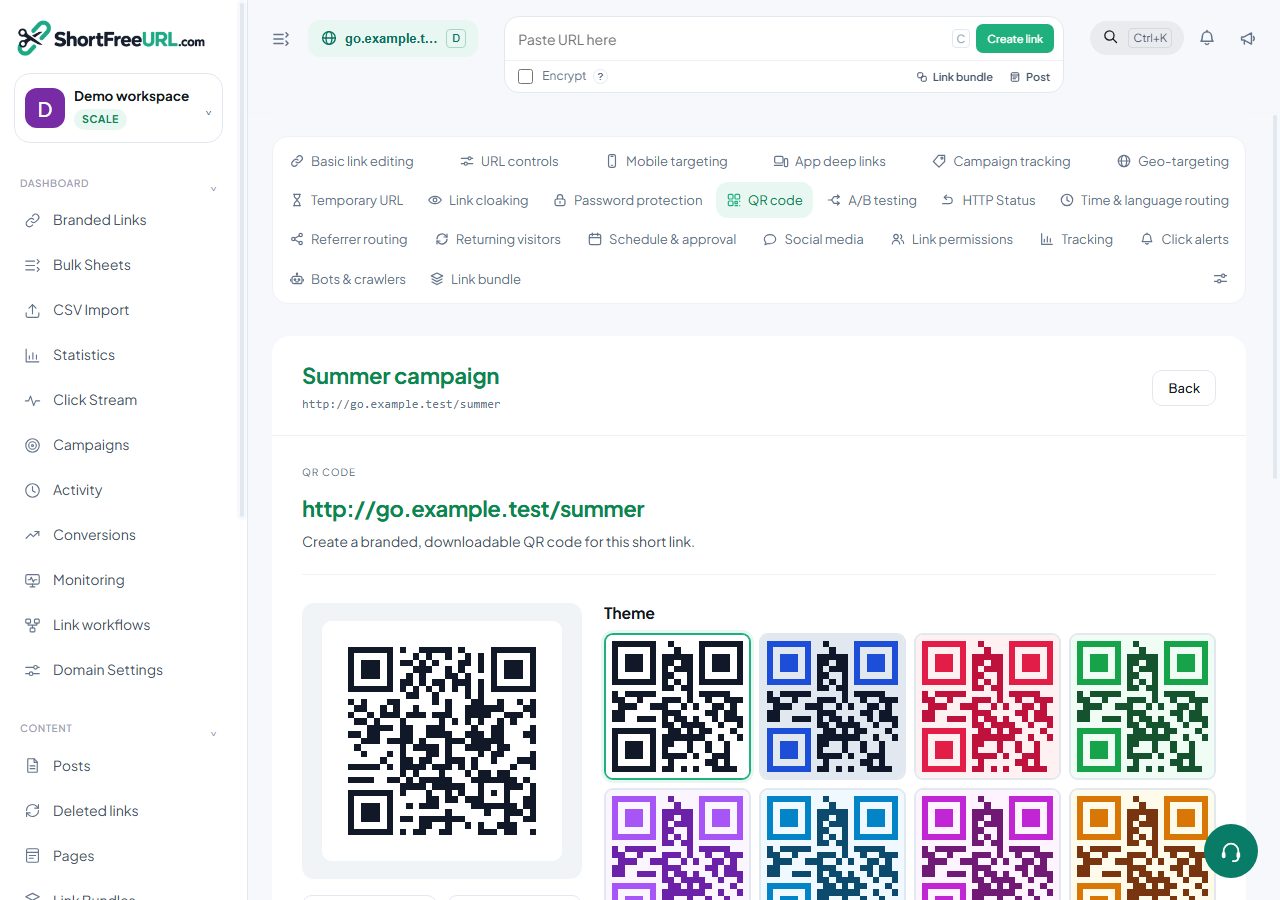
Task: Switch to the URL controls tab
Action: click(x=509, y=161)
